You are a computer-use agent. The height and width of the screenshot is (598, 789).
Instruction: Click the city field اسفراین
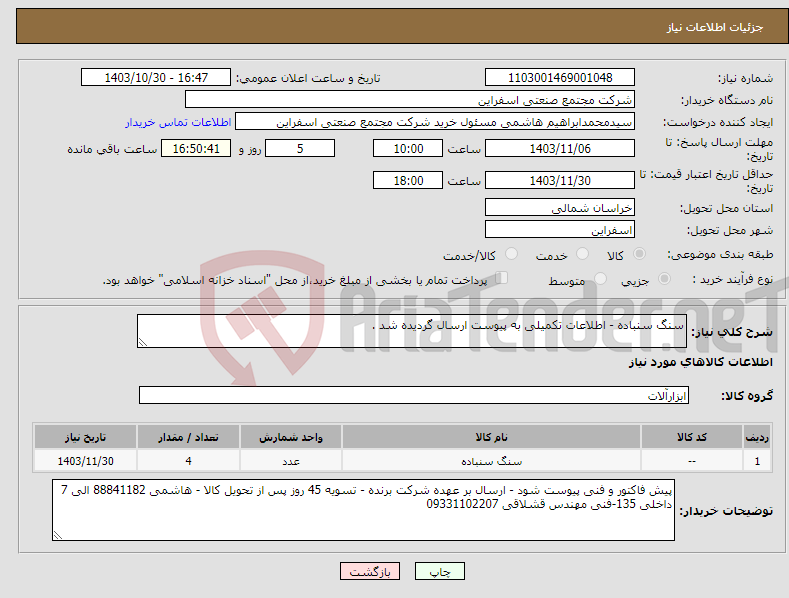tap(560, 230)
